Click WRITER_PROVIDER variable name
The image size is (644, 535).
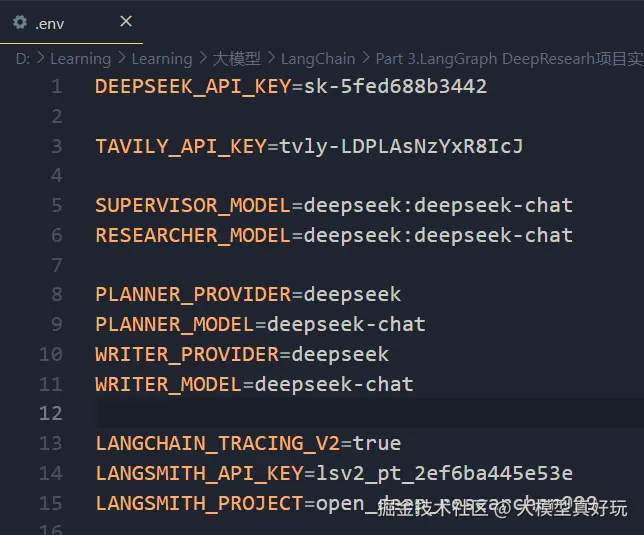coord(187,355)
